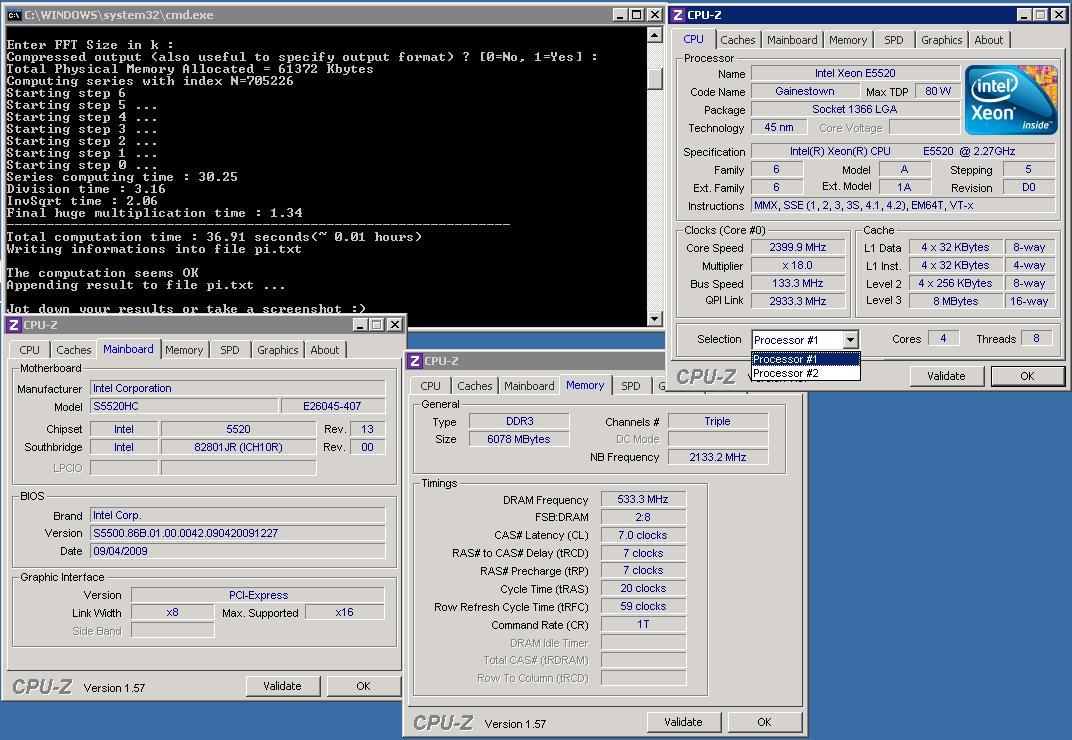Click the Max TDP value 80 W
The height and width of the screenshot is (740, 1072).
[937, 91]
